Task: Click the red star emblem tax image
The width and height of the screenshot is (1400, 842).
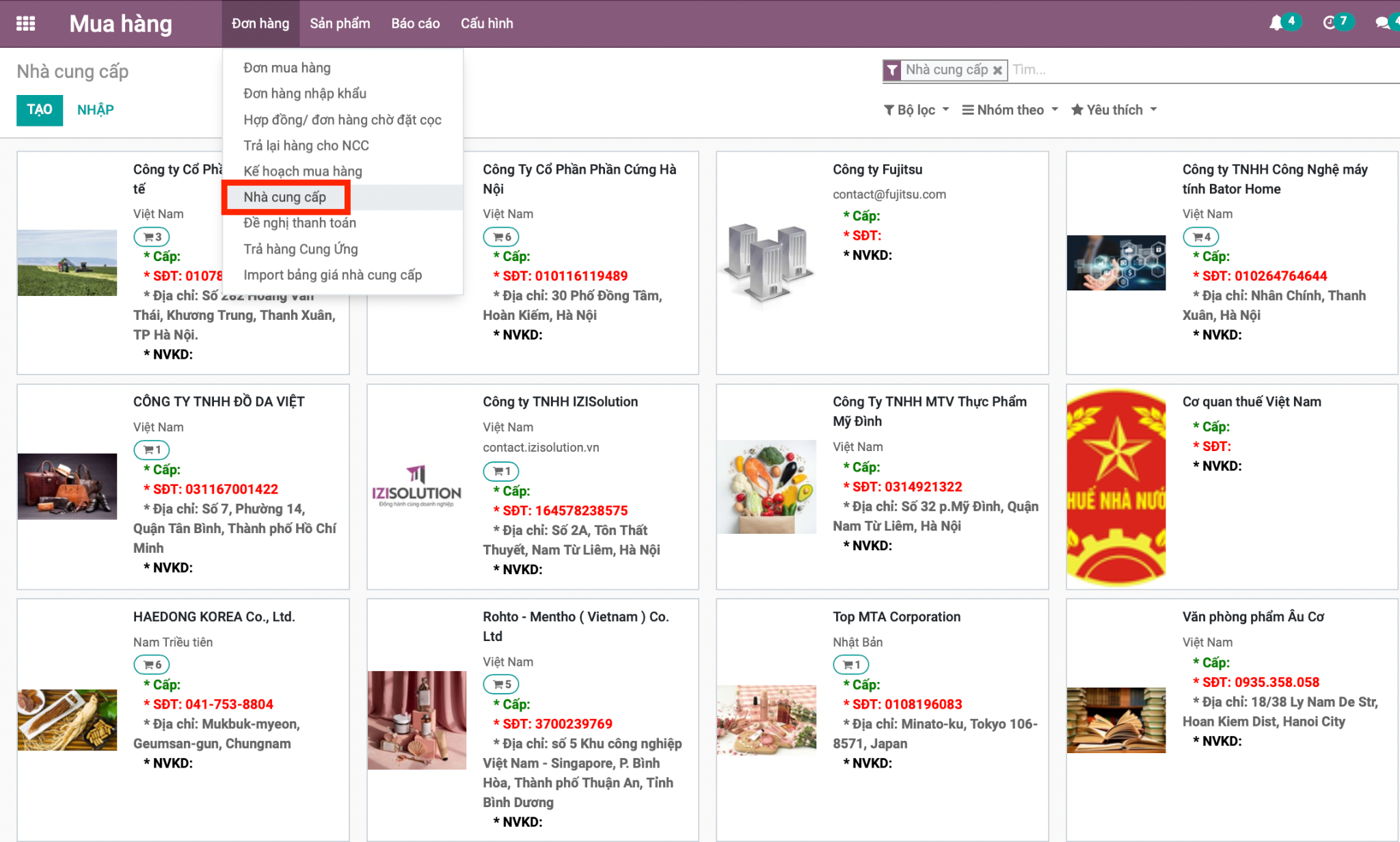Action: click(x=1116, y=487)
